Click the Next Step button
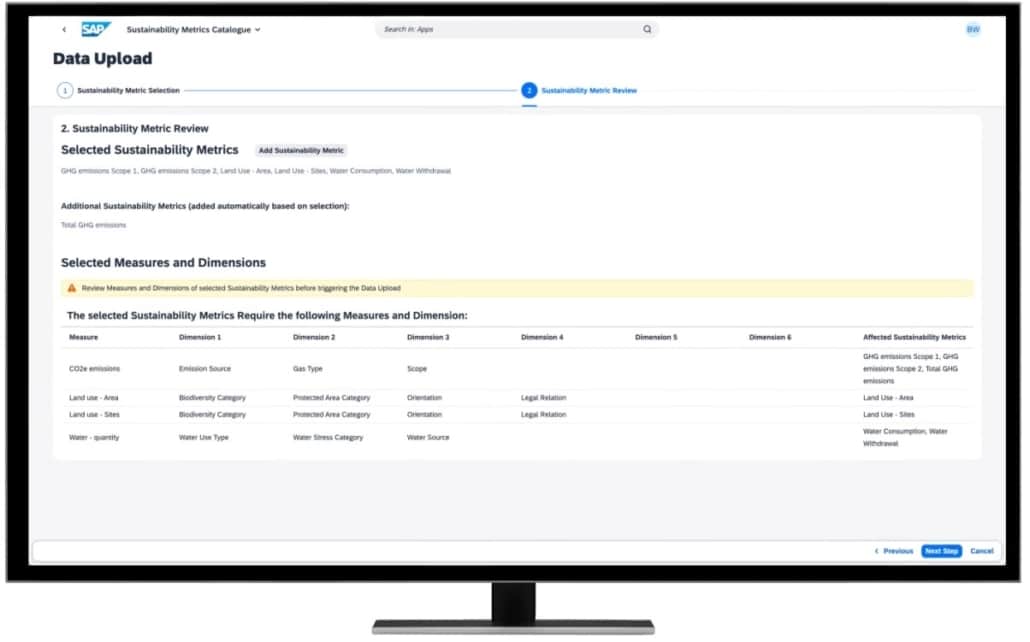The image size is (1030, 642). click(x=941, y=550)
